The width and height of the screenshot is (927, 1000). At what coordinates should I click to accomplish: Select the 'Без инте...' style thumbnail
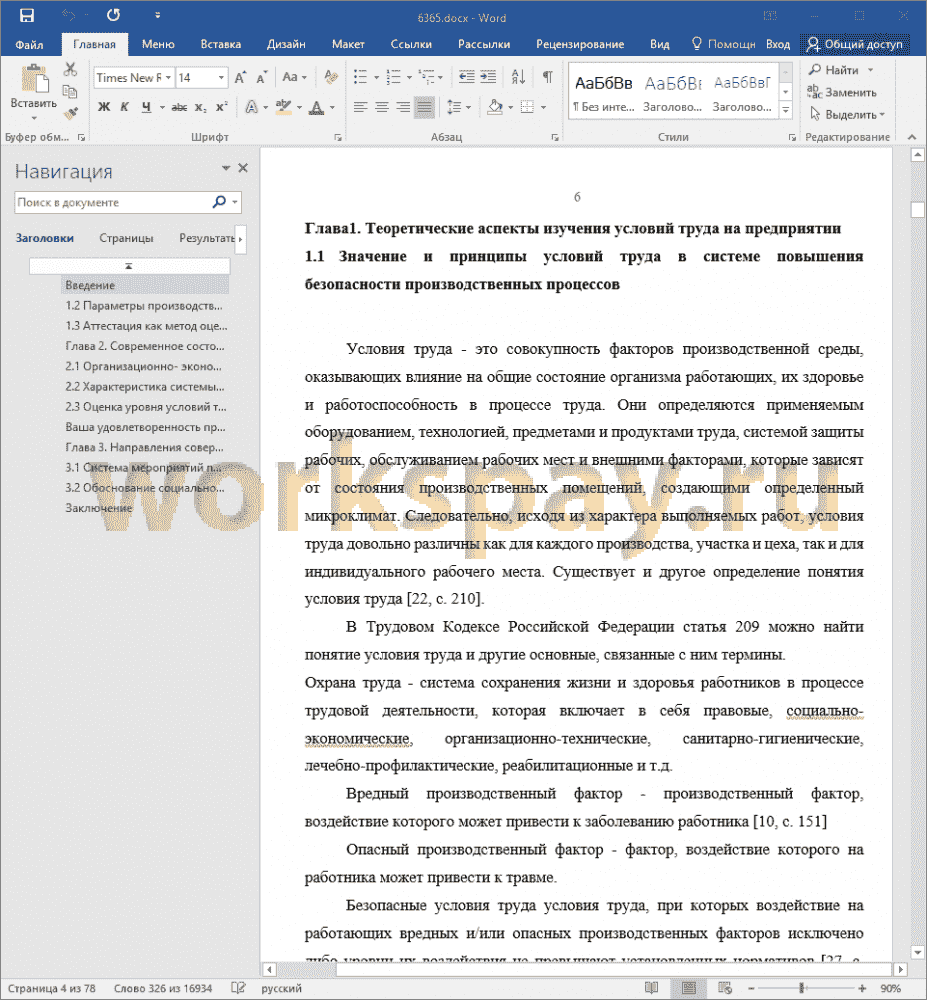tap(604, 91)
